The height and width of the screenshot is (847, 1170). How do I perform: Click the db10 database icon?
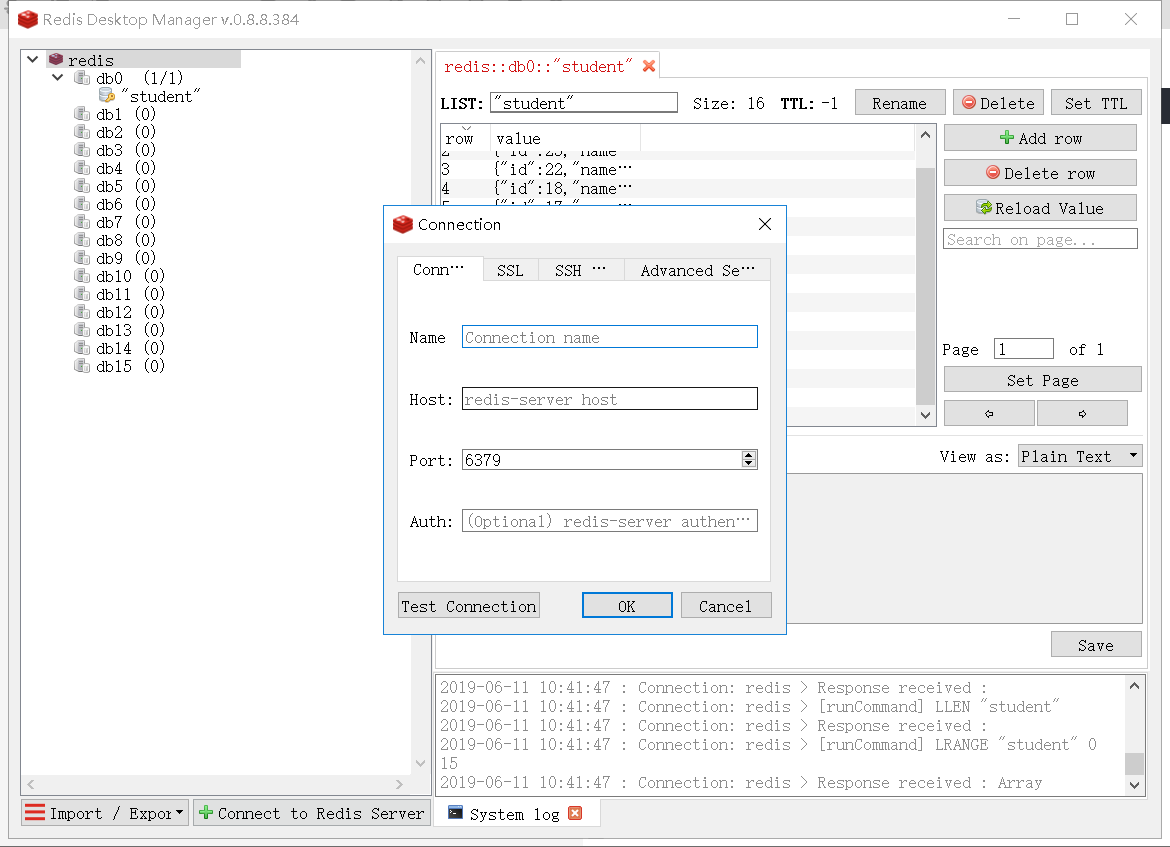pos(82,275)
